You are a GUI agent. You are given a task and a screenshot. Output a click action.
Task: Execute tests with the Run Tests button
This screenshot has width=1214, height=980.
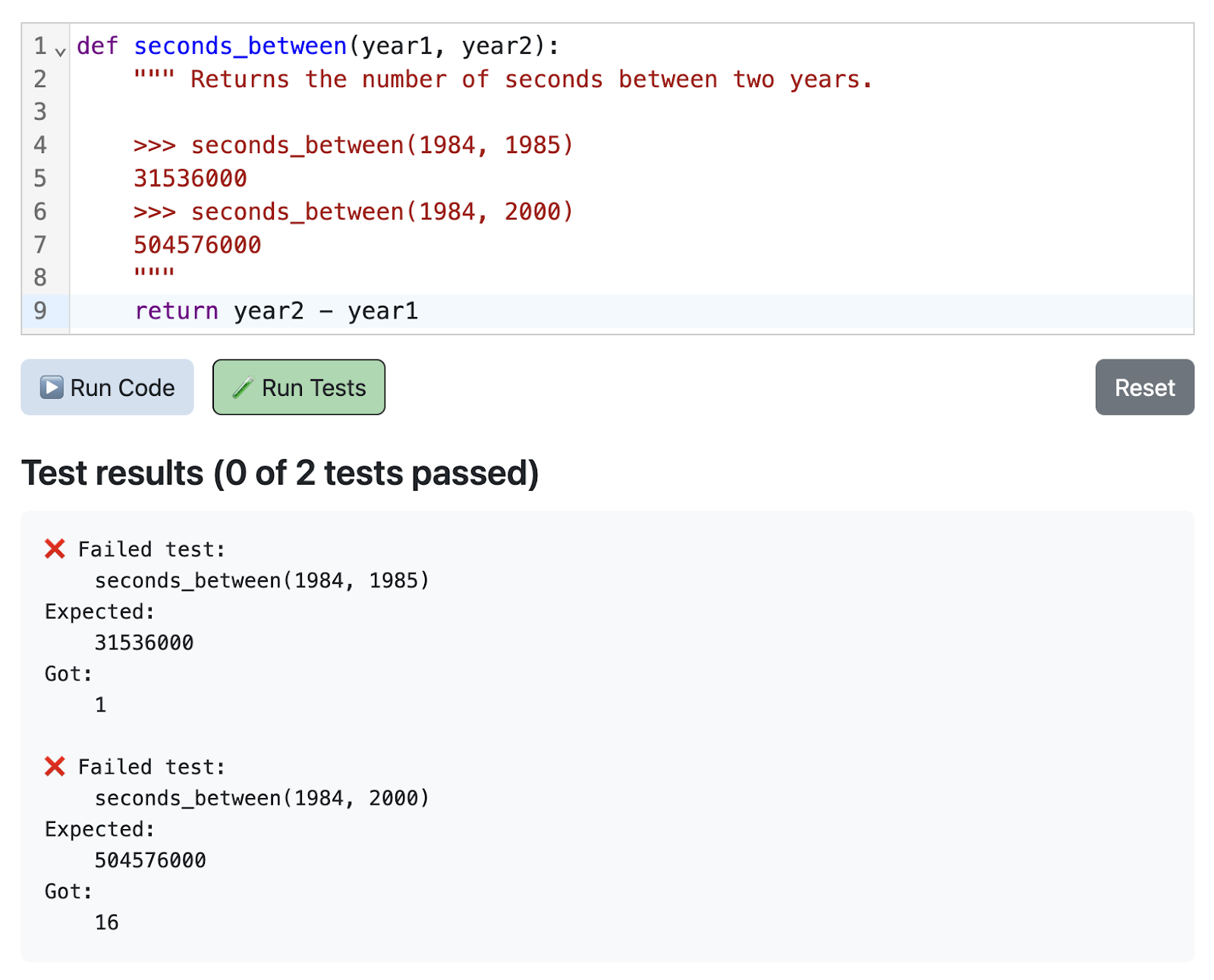point(299,387)
